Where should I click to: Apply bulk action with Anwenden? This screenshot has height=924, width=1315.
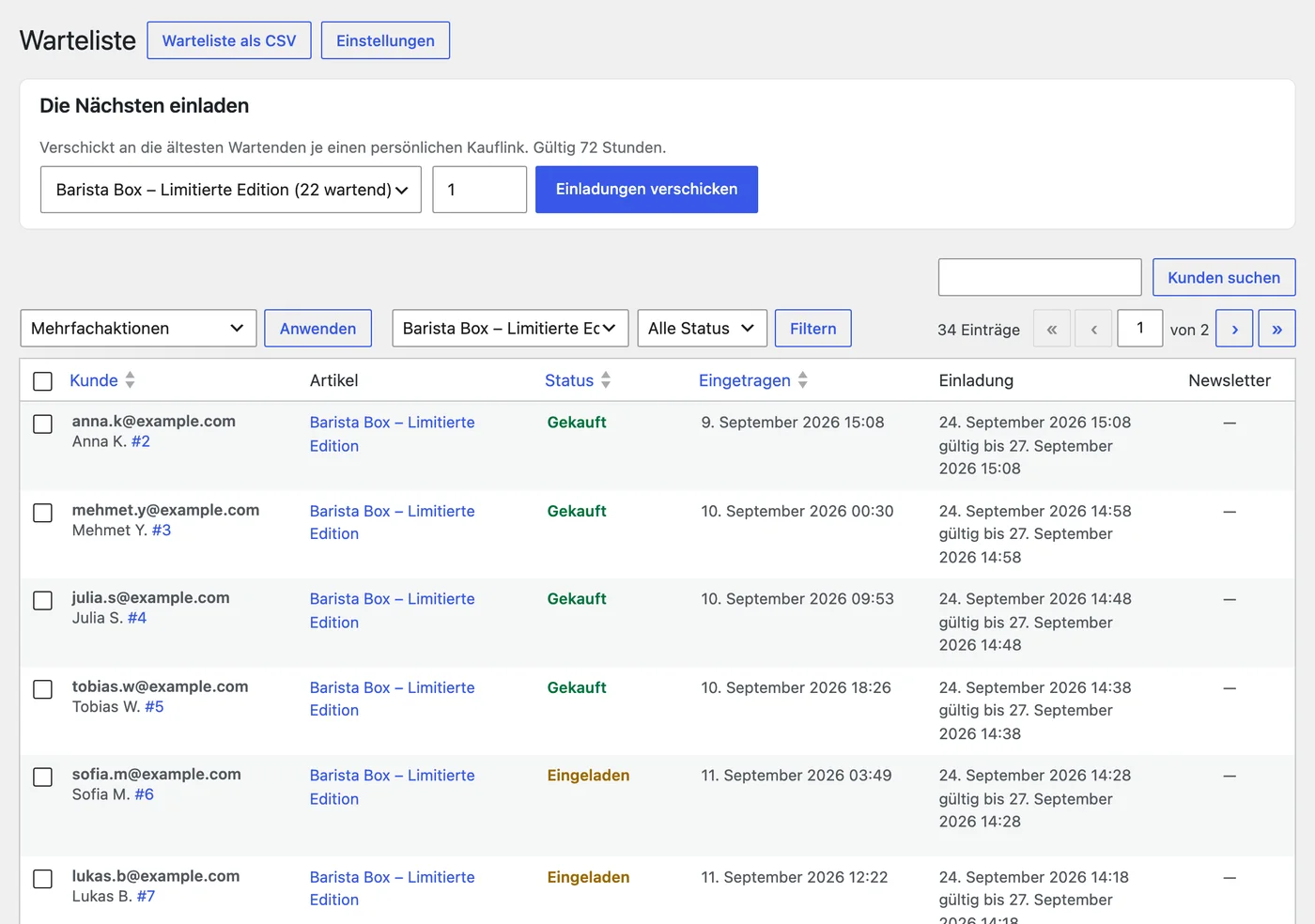(317, 329)
